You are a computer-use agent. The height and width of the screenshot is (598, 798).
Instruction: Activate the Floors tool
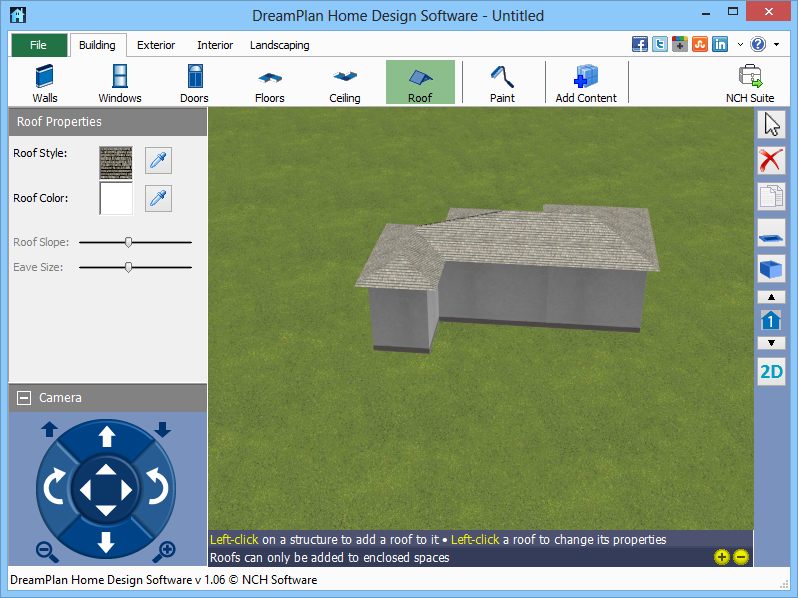[269, 83]
